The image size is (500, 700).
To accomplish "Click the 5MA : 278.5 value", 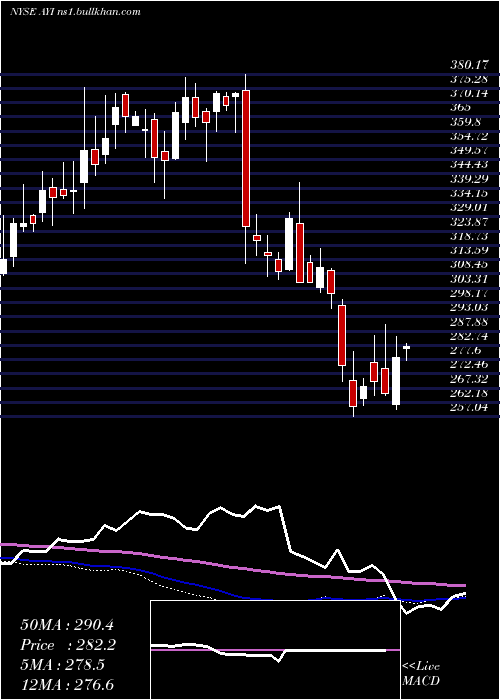I will [x=62, y=665].
